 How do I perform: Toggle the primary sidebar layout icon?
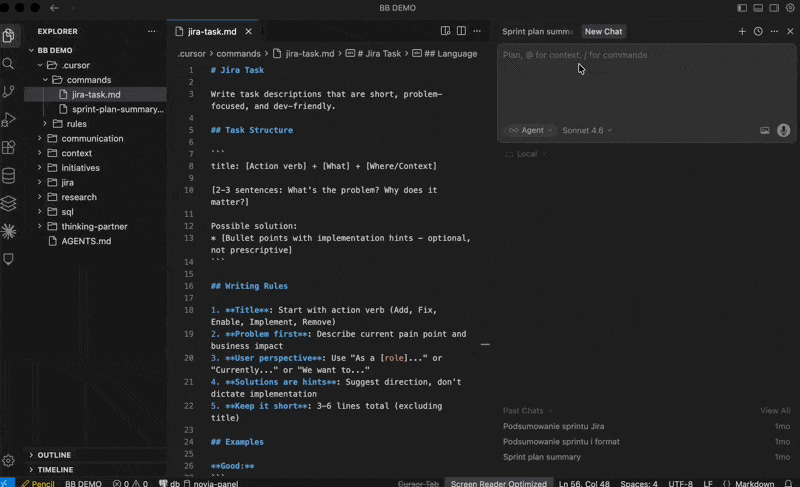pyautogui.click(x=742, y=8)
